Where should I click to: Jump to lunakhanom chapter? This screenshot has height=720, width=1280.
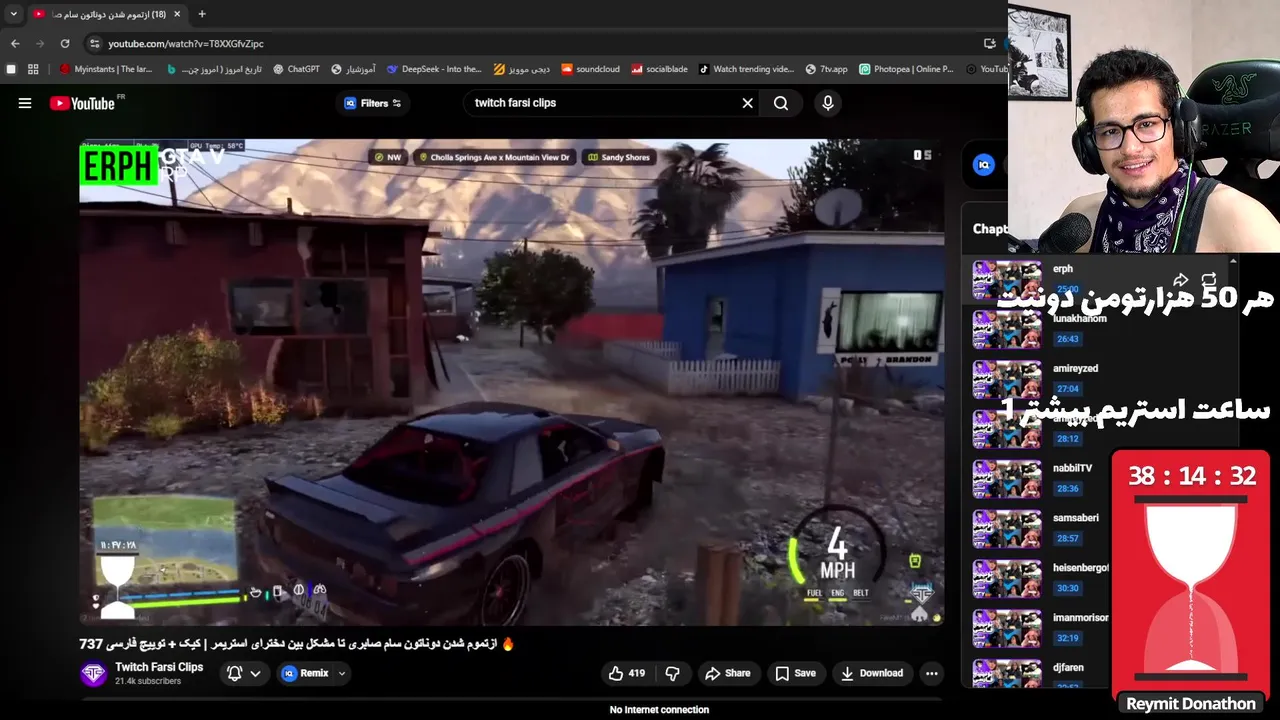(x=1080, y=318)
